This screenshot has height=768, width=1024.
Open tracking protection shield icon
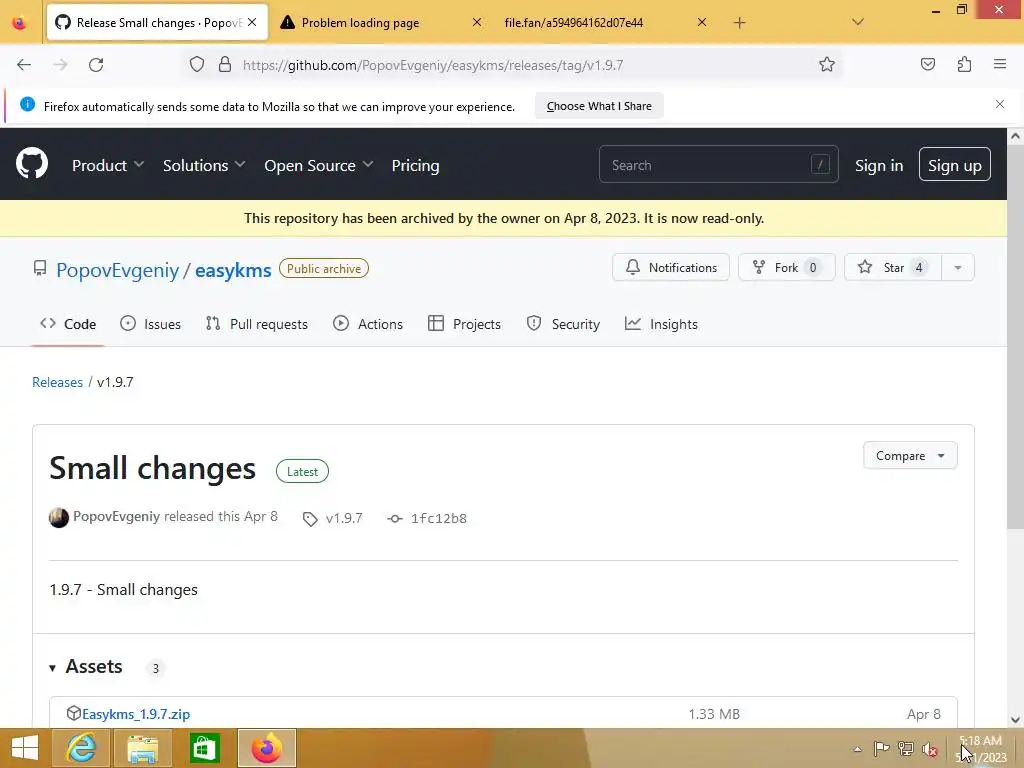point(197,65)
